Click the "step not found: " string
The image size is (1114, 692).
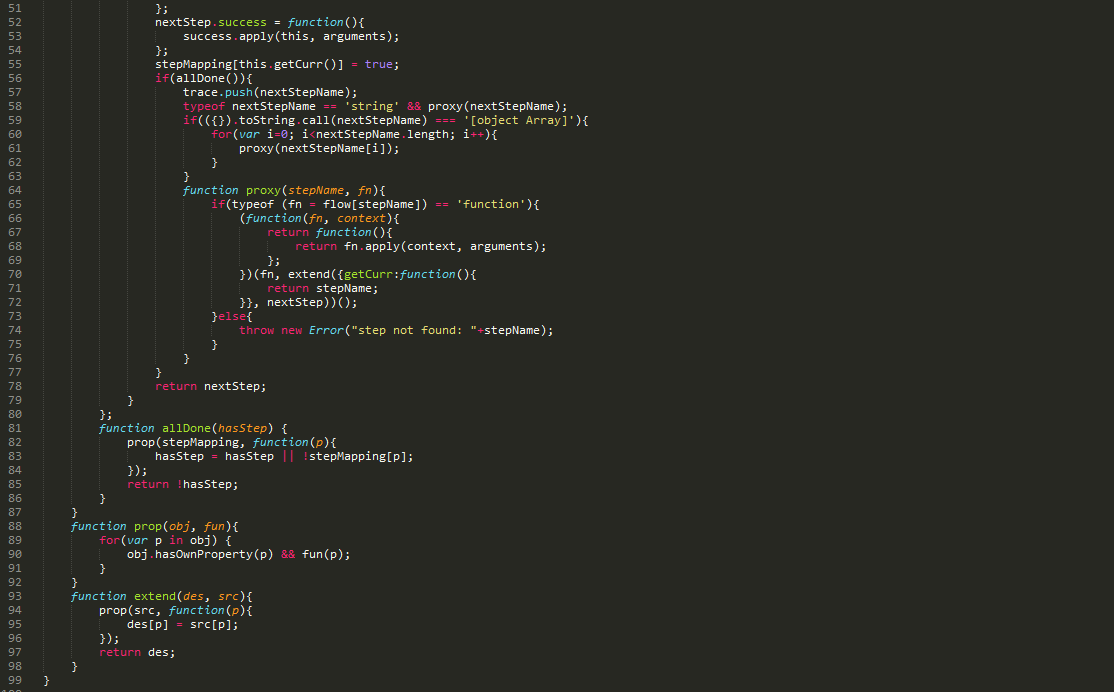414,330
